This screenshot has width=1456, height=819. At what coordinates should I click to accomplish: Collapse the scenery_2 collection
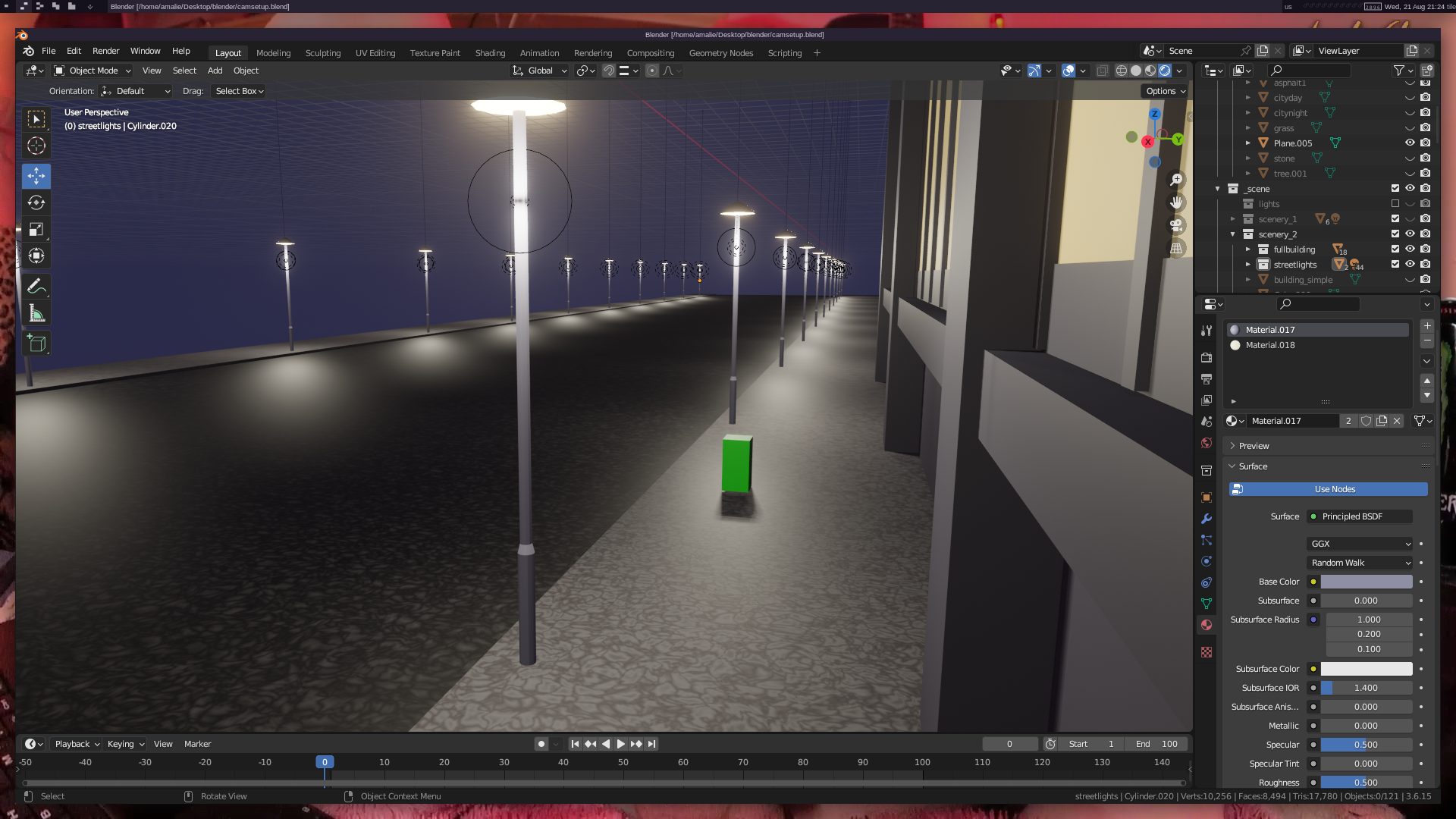[x=1233, y=234]
